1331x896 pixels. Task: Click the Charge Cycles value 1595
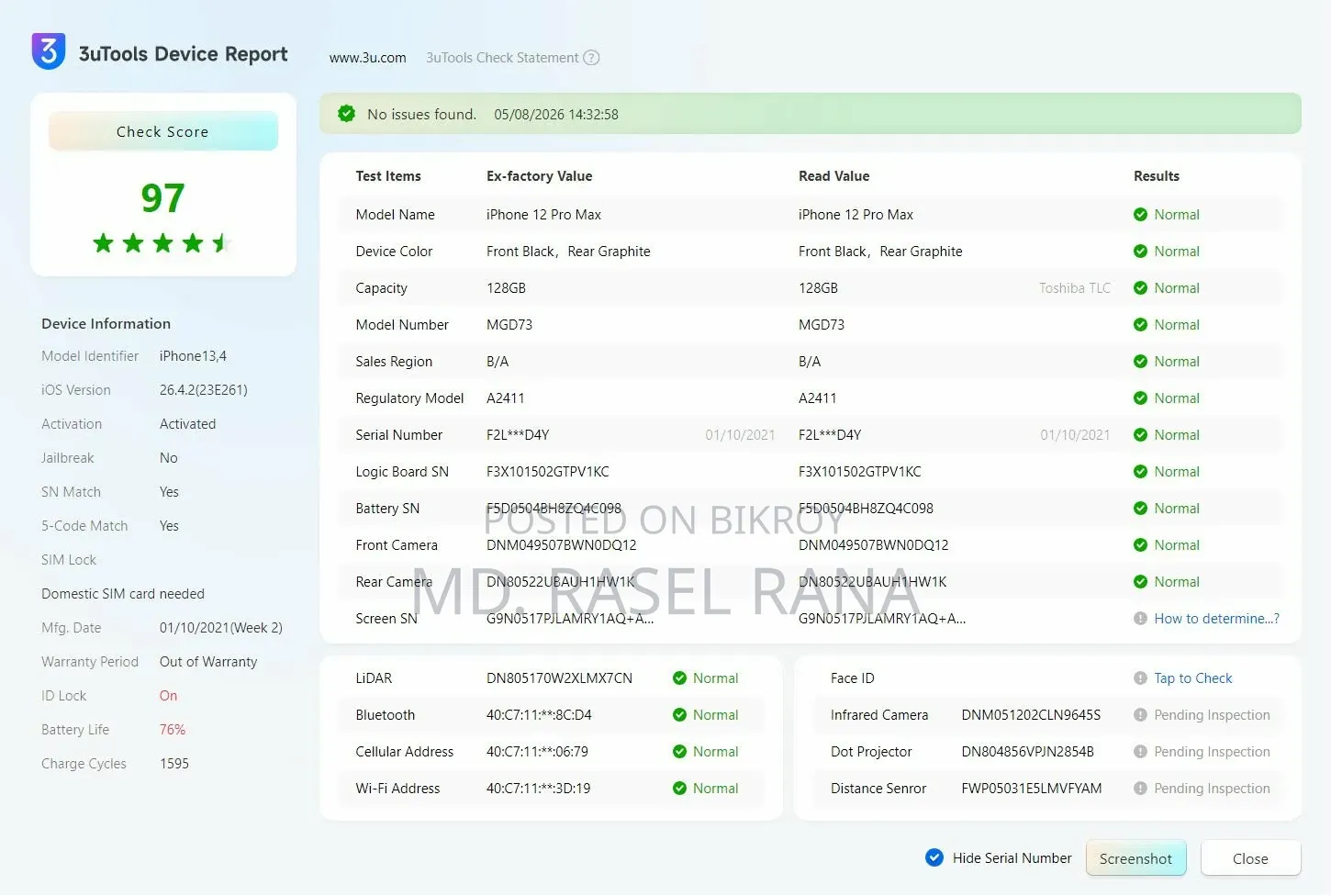click(x=173, y=764)
